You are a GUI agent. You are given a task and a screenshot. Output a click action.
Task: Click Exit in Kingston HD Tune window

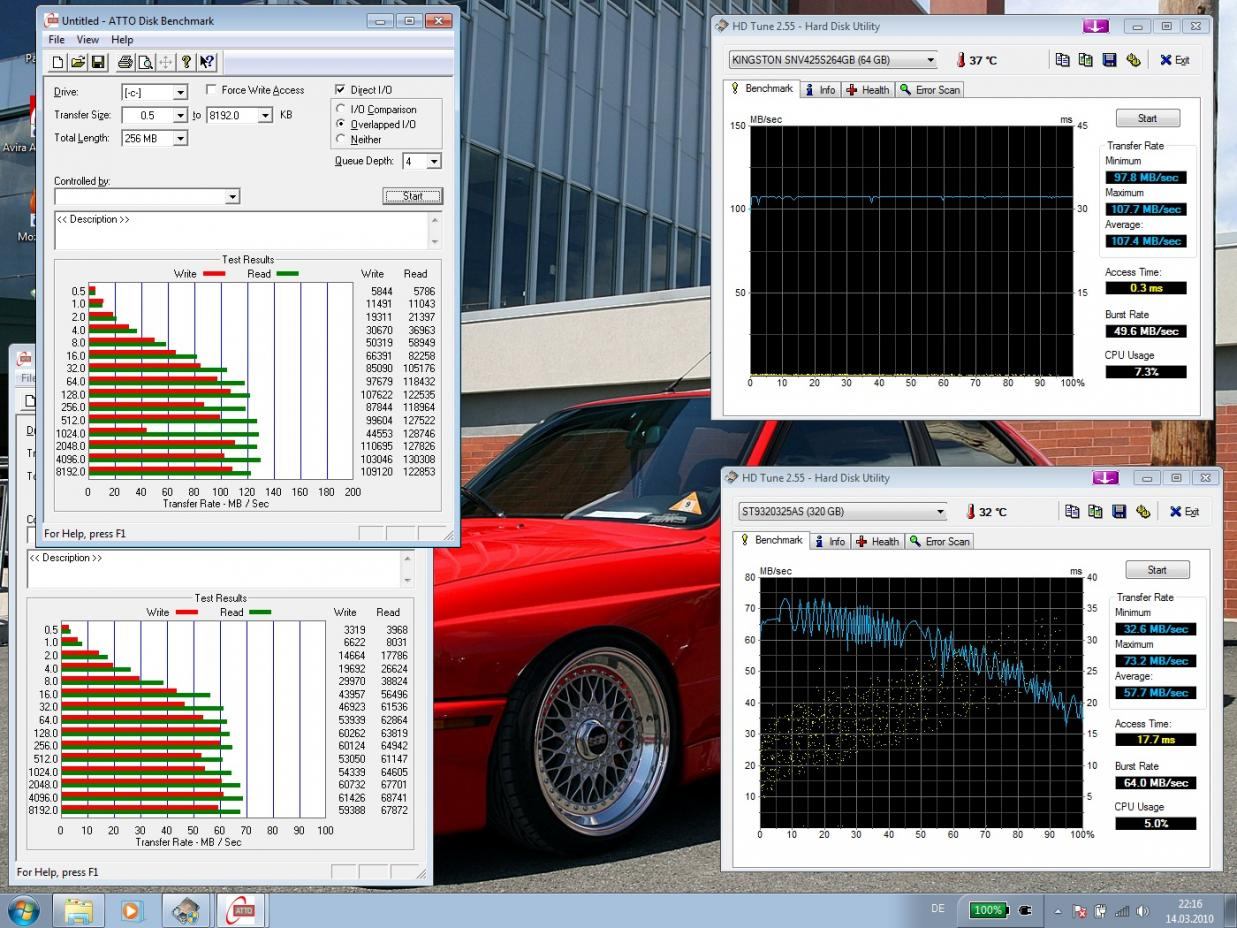tap(1175, 60)
